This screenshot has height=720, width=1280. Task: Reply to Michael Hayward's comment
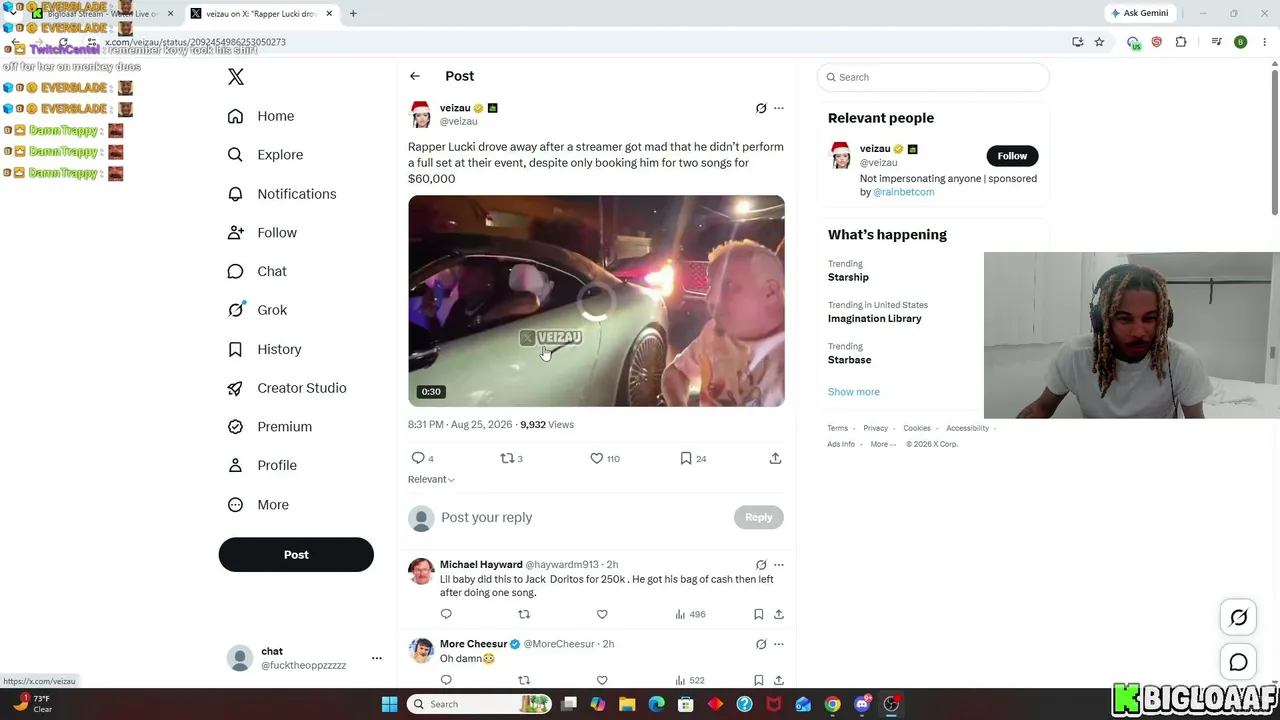446,614
